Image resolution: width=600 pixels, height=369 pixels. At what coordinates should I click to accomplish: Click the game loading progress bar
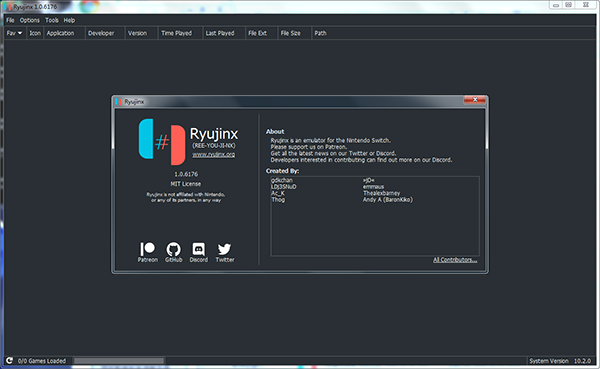point(119,361)
